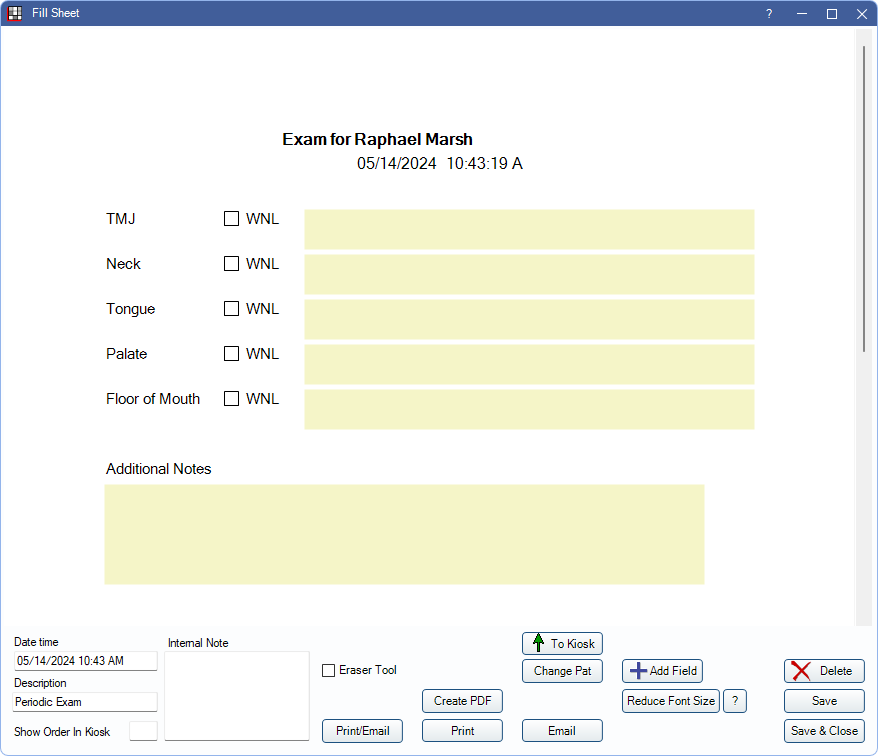
Task: Click the red X Delete button
Action: point(824,671)
